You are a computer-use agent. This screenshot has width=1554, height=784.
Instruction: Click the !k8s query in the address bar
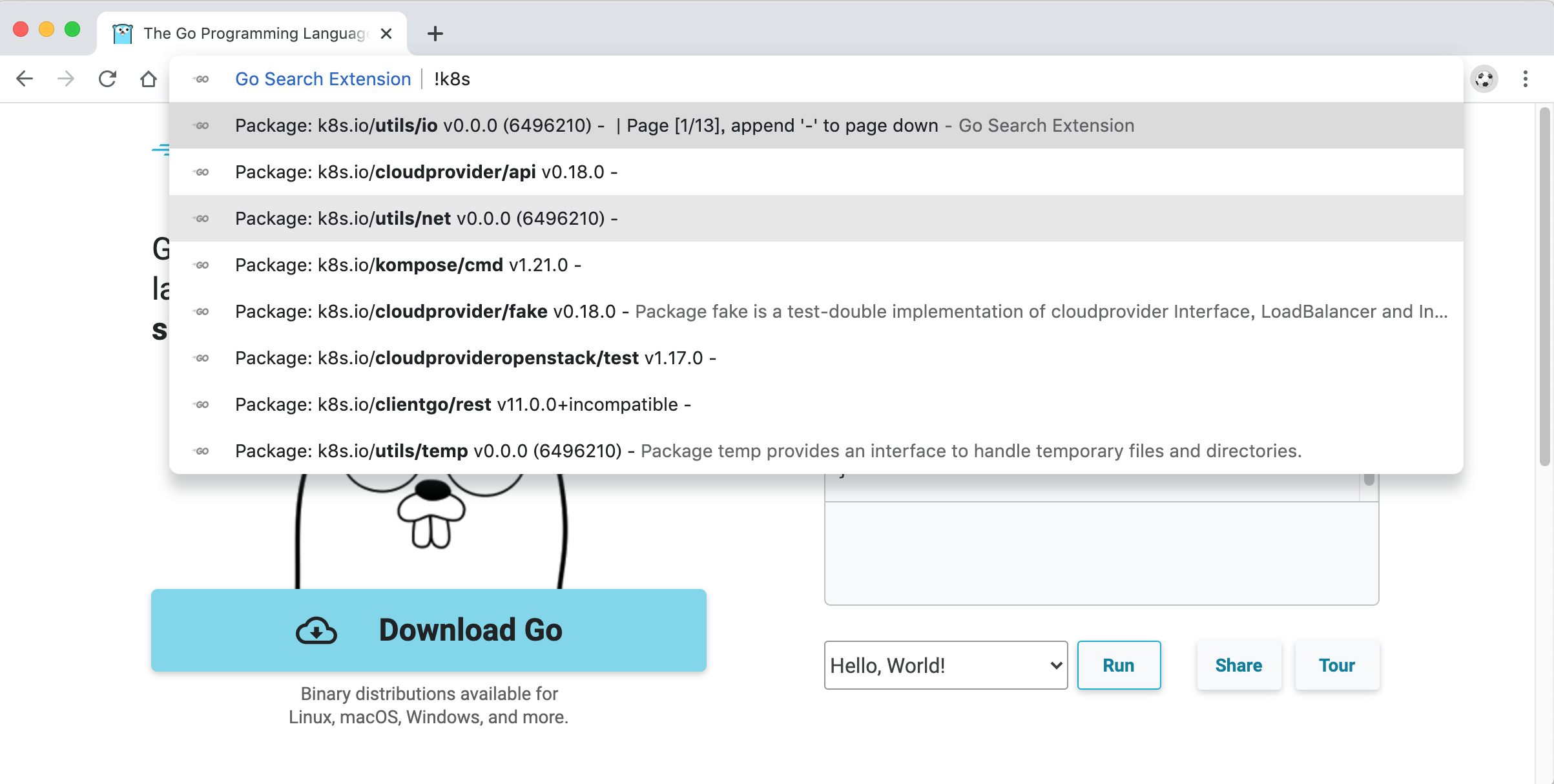452,79
